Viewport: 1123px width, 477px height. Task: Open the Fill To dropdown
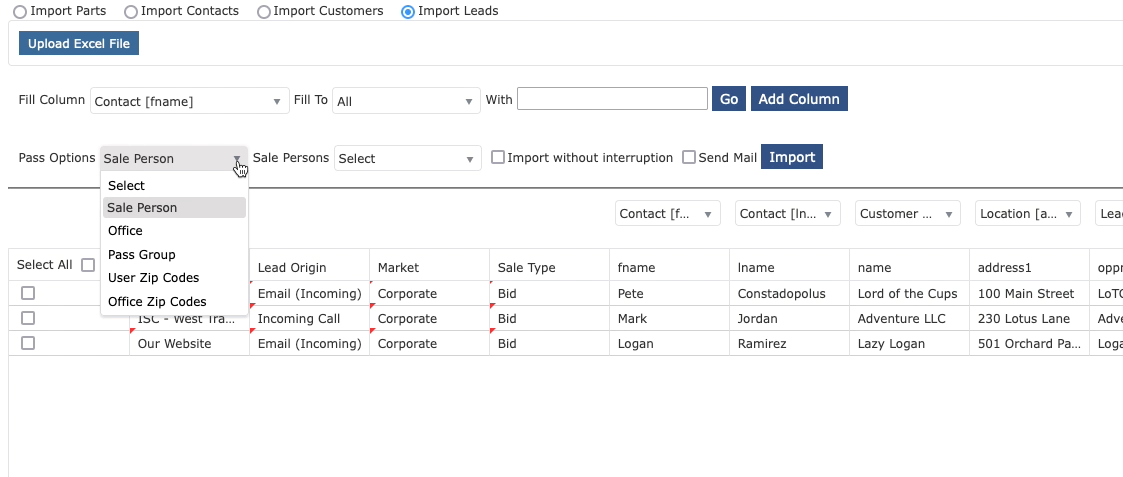coord(406,101)
